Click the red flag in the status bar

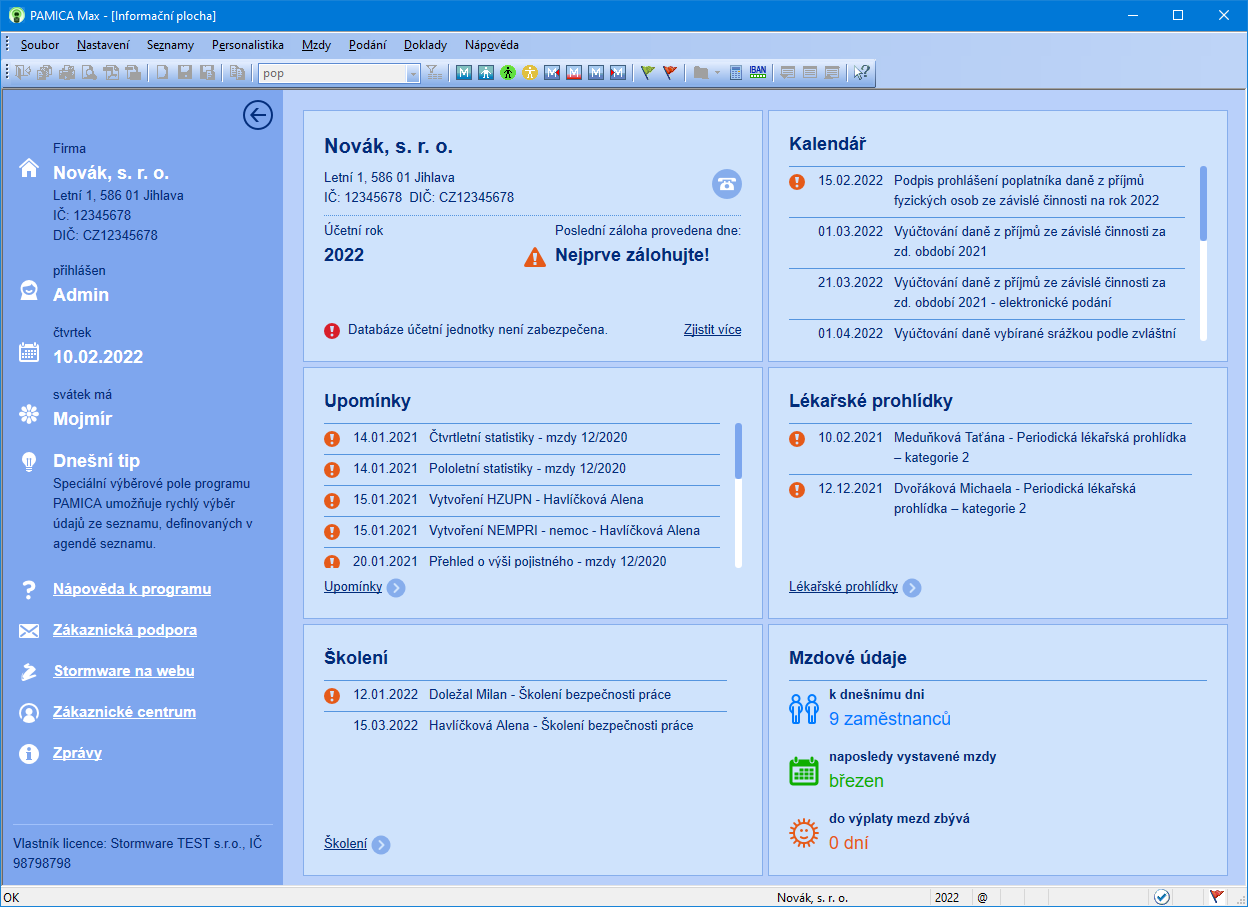[x=1217, y=897]
